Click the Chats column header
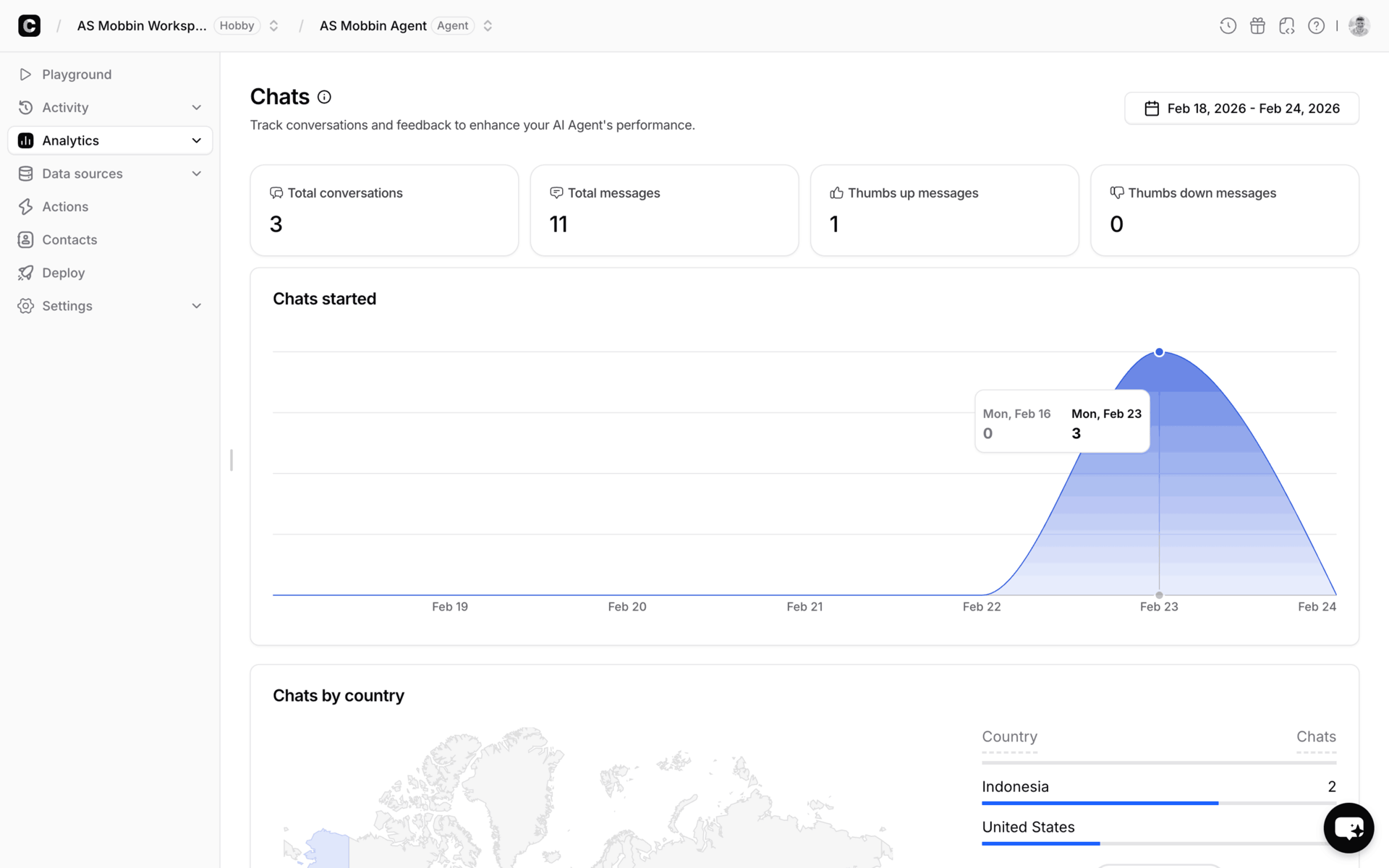1389x868 pixels. coord(1316,736)
